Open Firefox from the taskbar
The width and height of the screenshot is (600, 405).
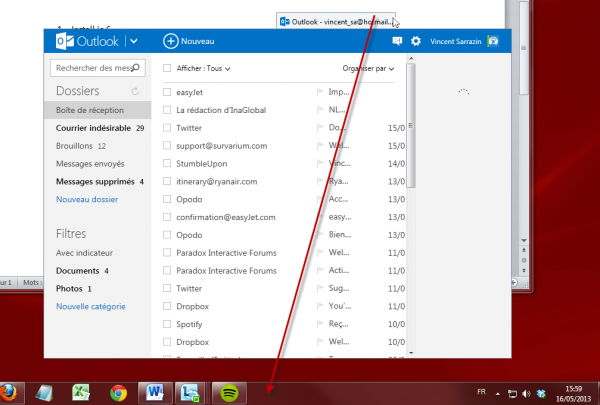(8, 393)
